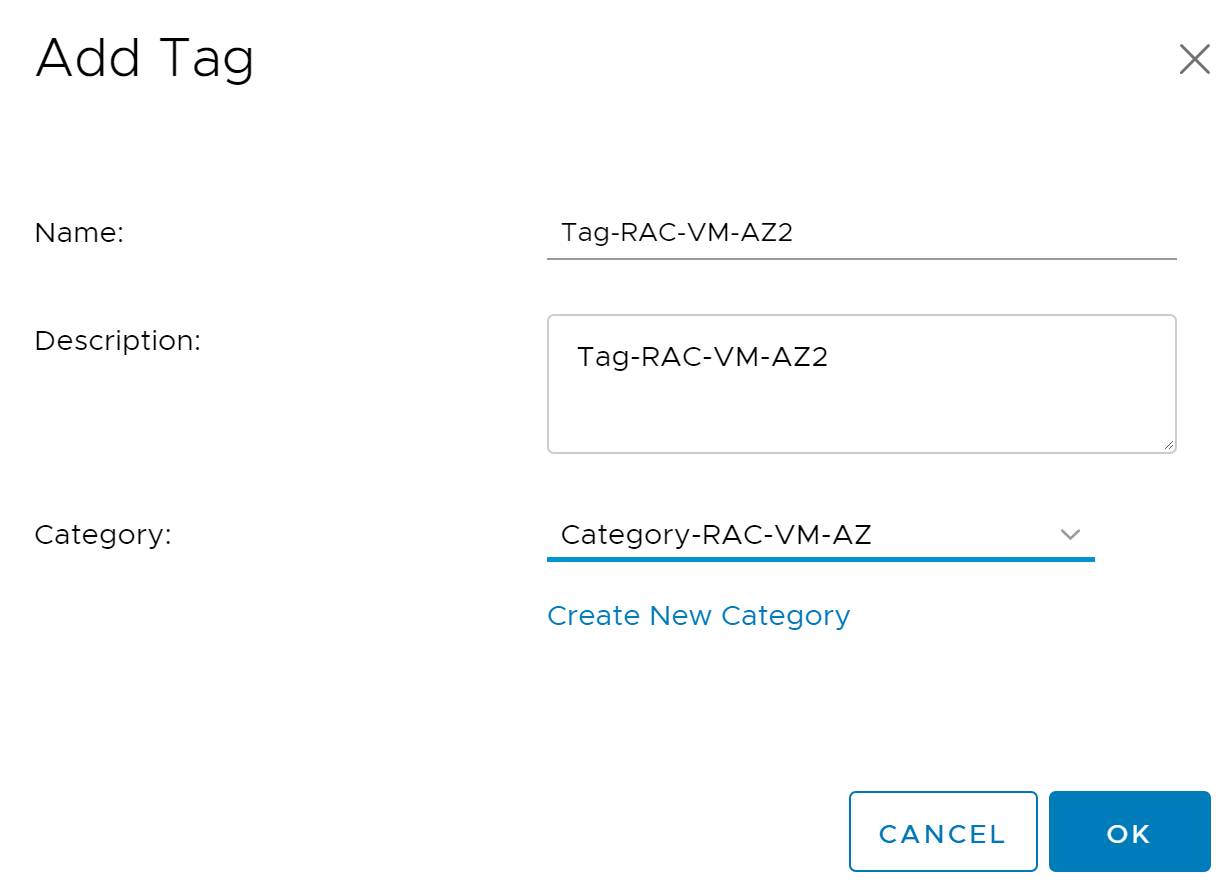Click the "Add Tag" dialog title
The width and height of the screenshot is (1228, 892).
[145, 58]
